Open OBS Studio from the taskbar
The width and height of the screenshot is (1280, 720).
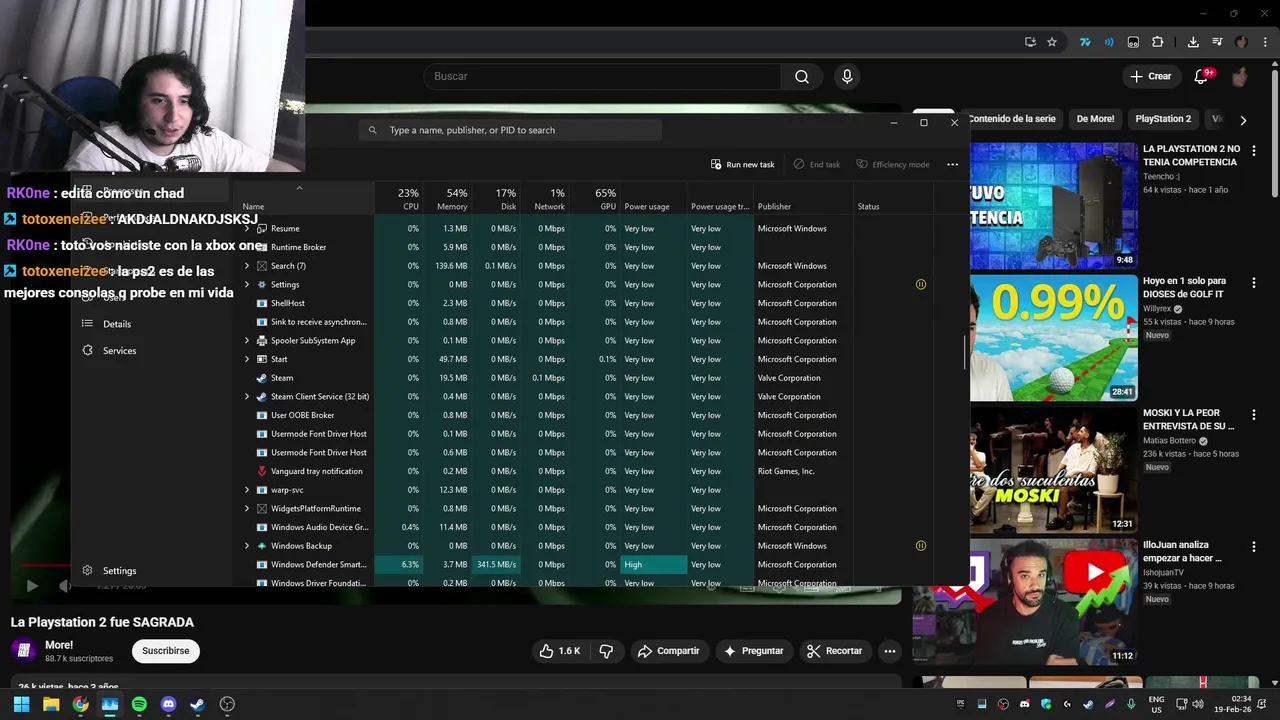coord(227,704)
